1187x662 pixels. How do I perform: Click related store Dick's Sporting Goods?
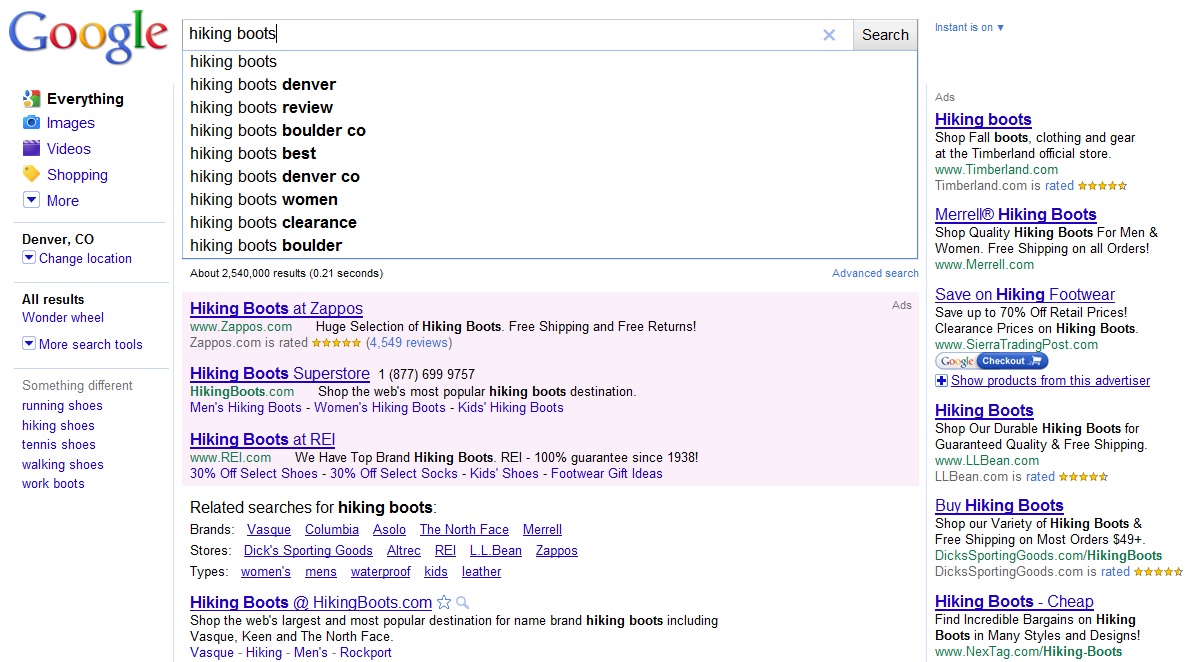pyautogui.click(x=308, y=551)
